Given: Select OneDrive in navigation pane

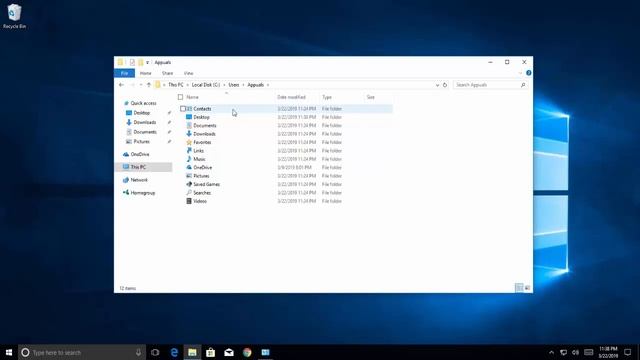Looking at the screenshot, I should pyautogui.click(x=136, y=154).
